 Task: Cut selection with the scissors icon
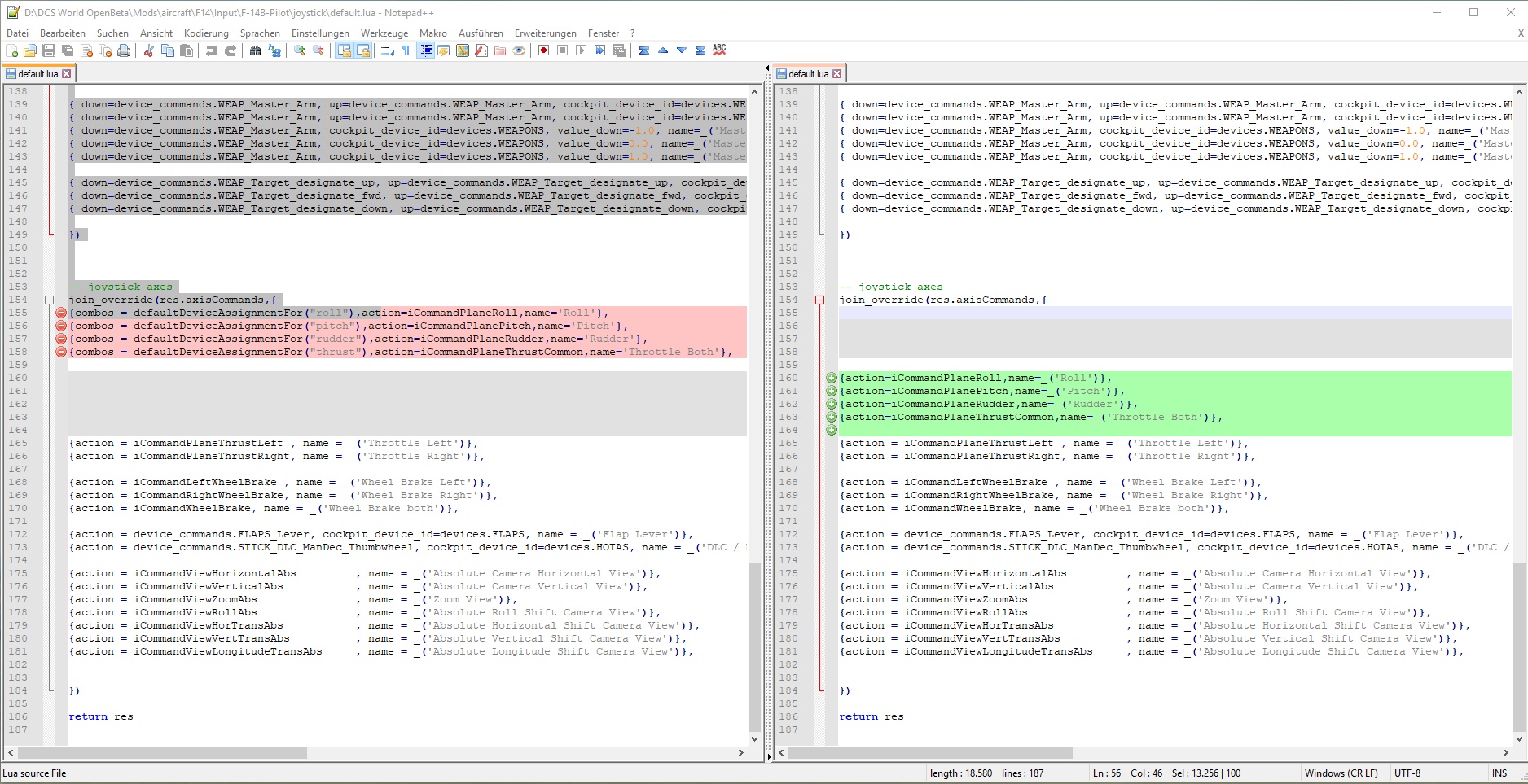(x=148, y=50)
